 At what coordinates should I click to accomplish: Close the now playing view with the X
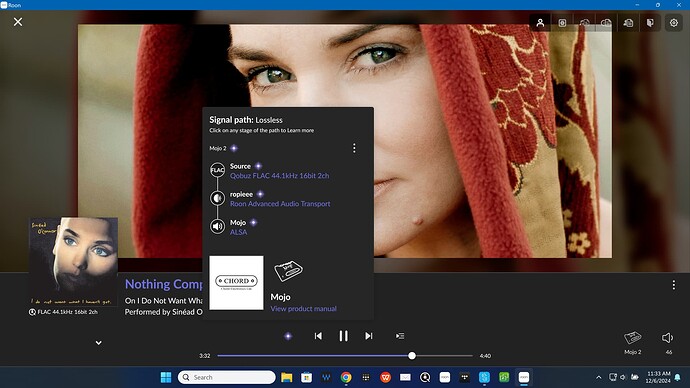tap(18, 22)
